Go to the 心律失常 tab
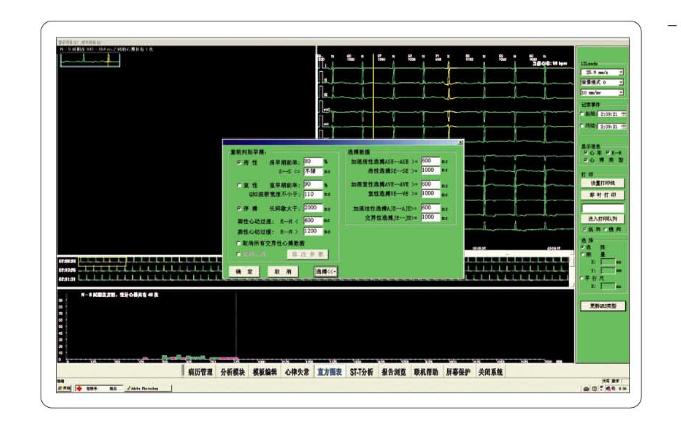Screen dimensions: 681x439 click(x=297, y=372)
